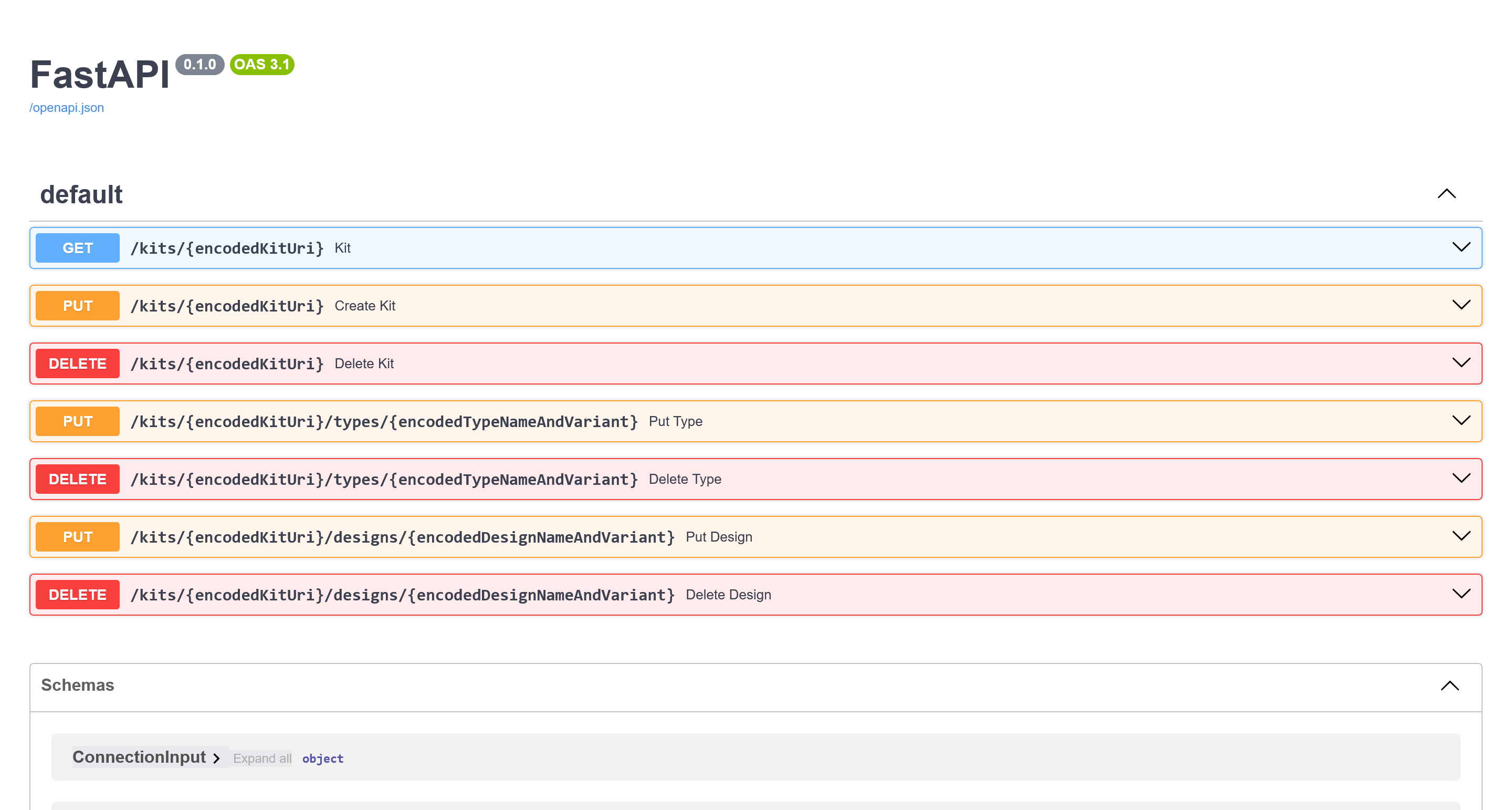Click PUT badge for Create Kit

click(x=78, y=305)
